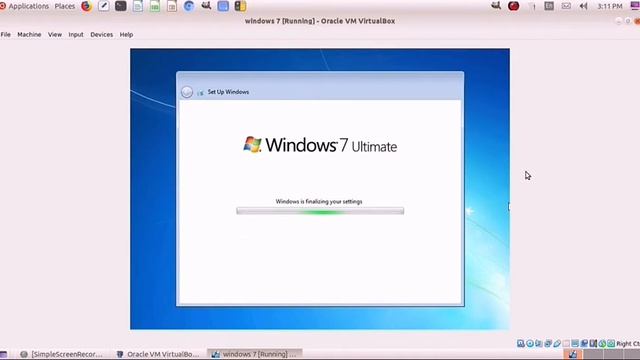Click the display status icon
The image size is (640, 360).
pos(575,343)
